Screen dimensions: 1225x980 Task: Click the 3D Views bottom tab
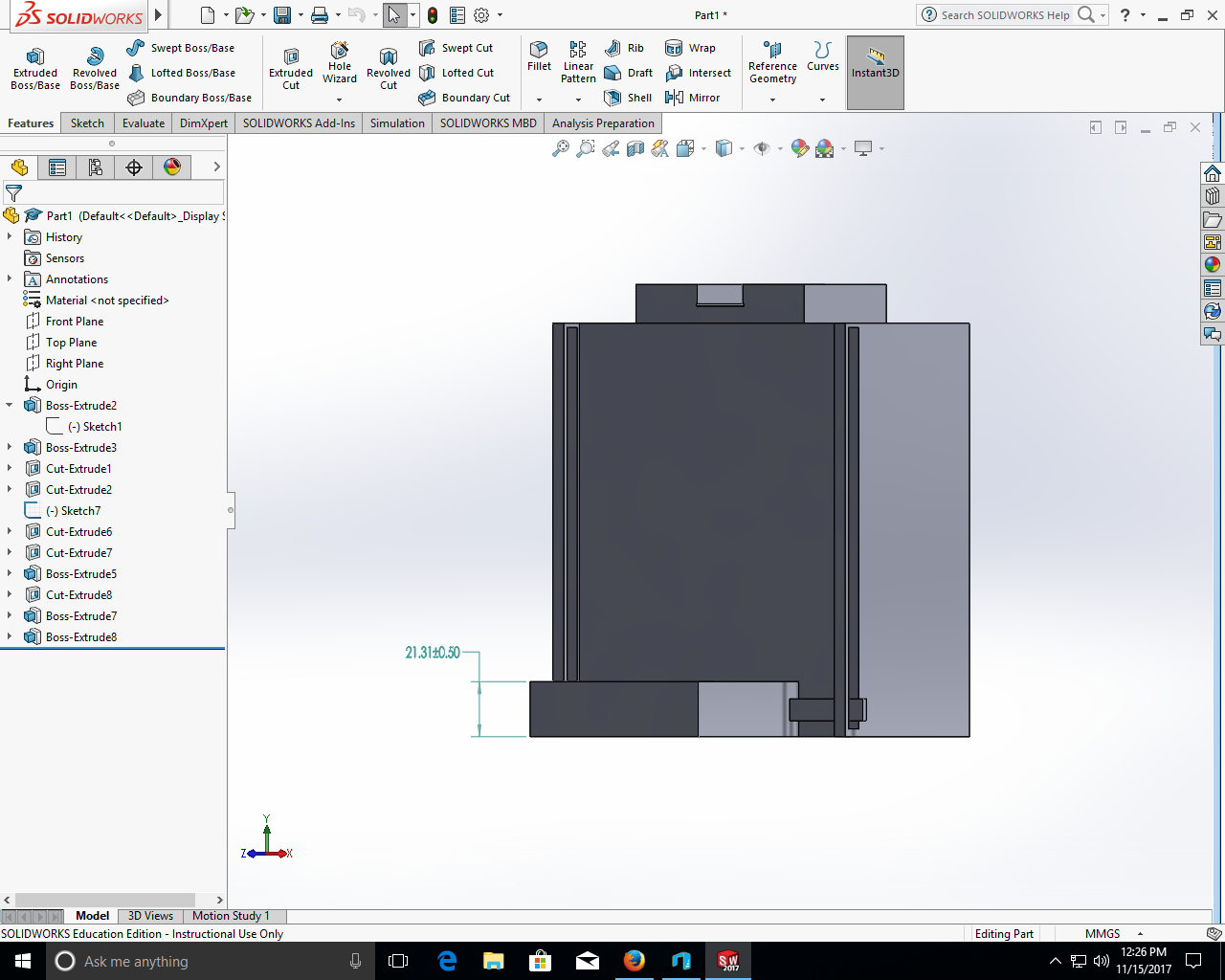pyautogui.click(x=150, y=916)
